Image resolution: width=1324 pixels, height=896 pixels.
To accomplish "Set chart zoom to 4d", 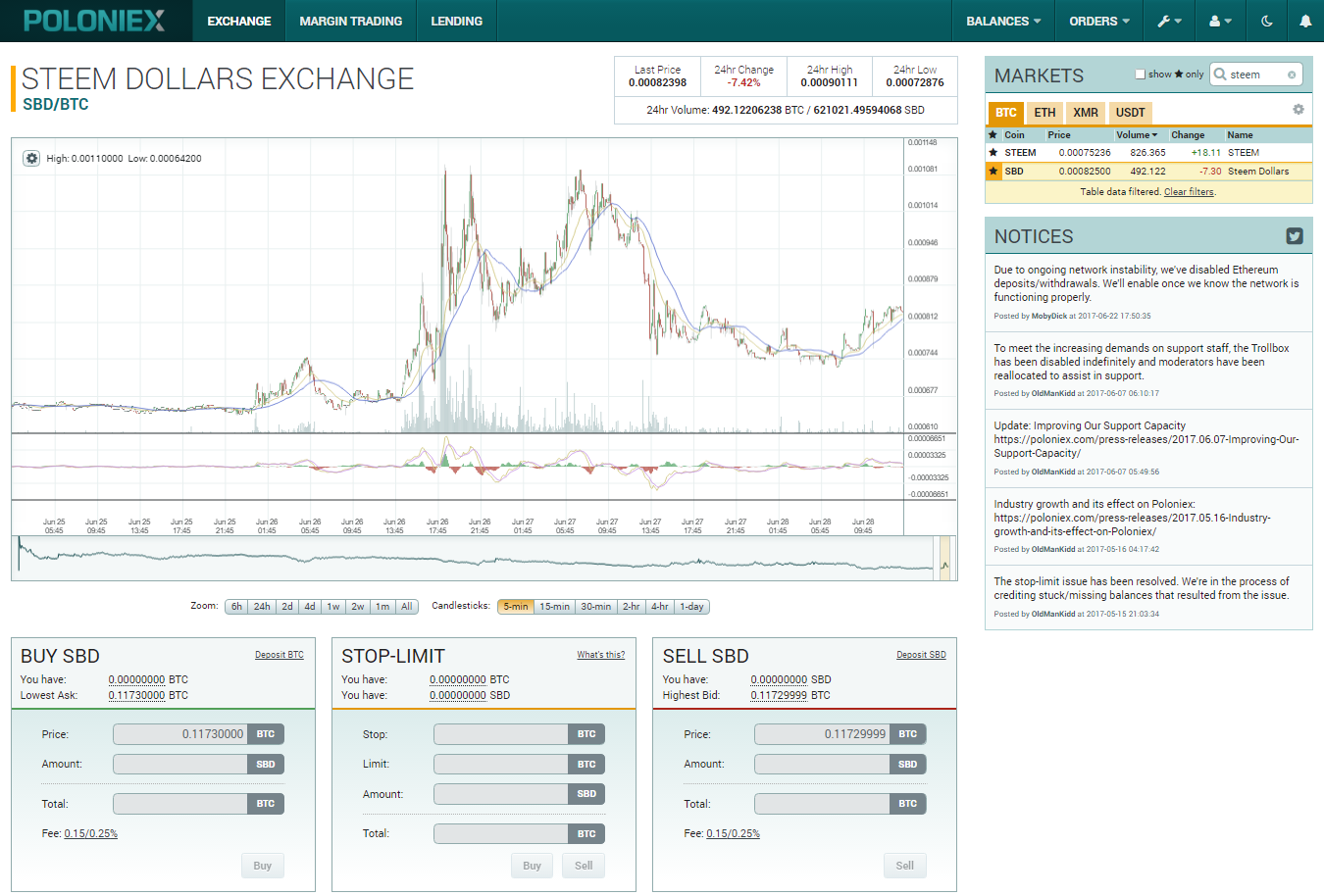I will 310,607.
